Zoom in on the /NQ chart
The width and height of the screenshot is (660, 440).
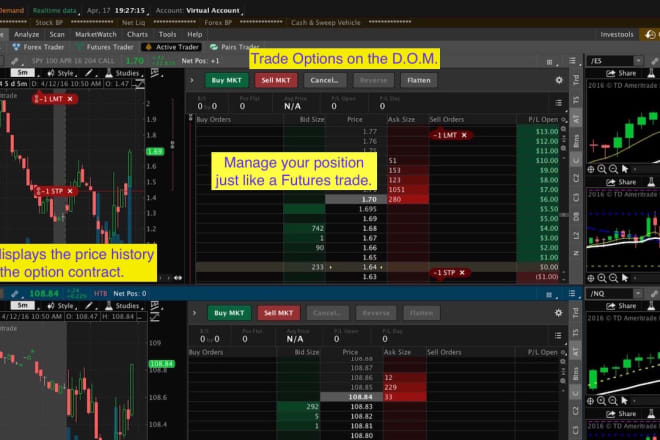tap(601, 401)
